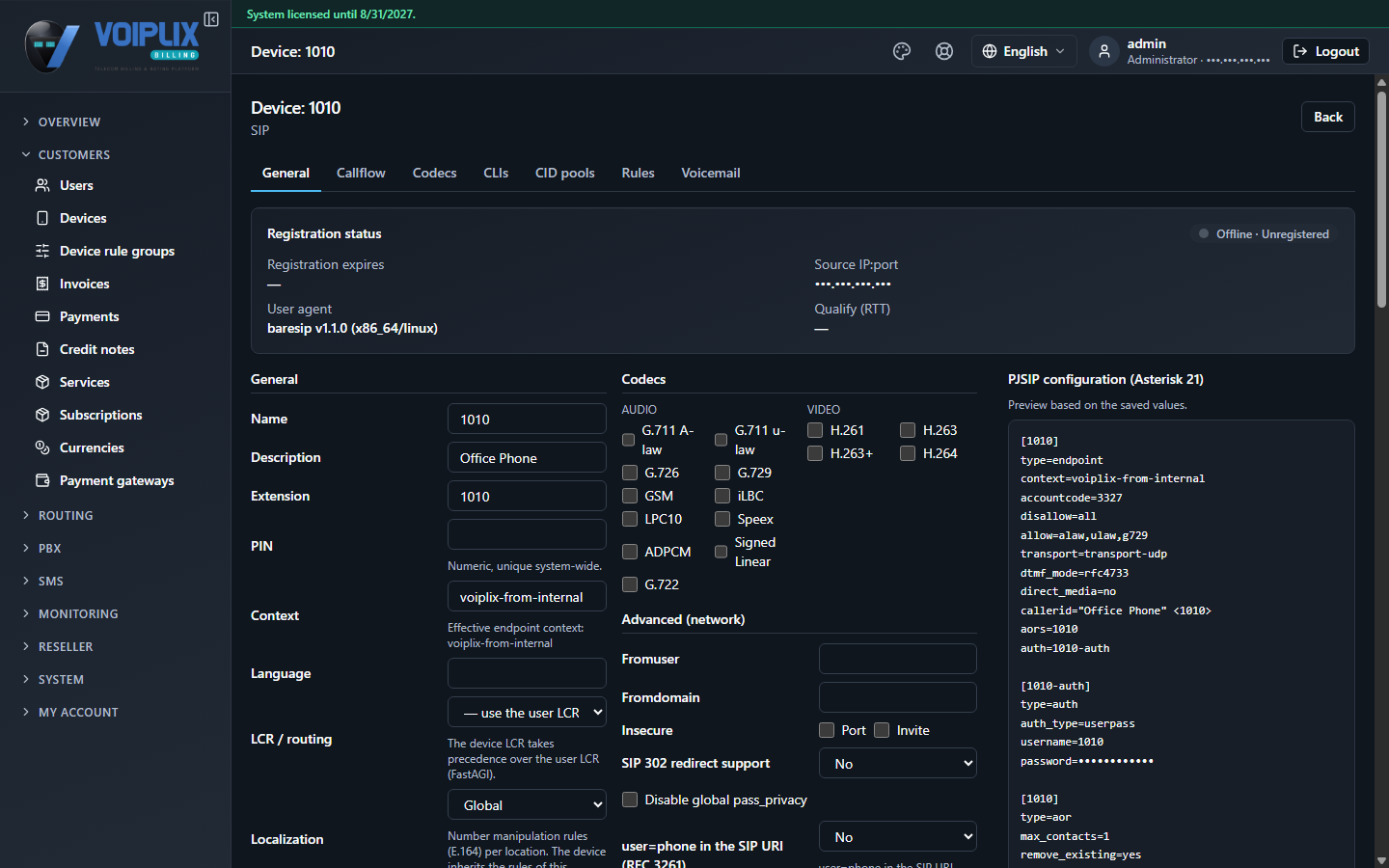Toggle the Insecure Invite checkbox
Screen dimensions: 1389x868
click(882, 730)
